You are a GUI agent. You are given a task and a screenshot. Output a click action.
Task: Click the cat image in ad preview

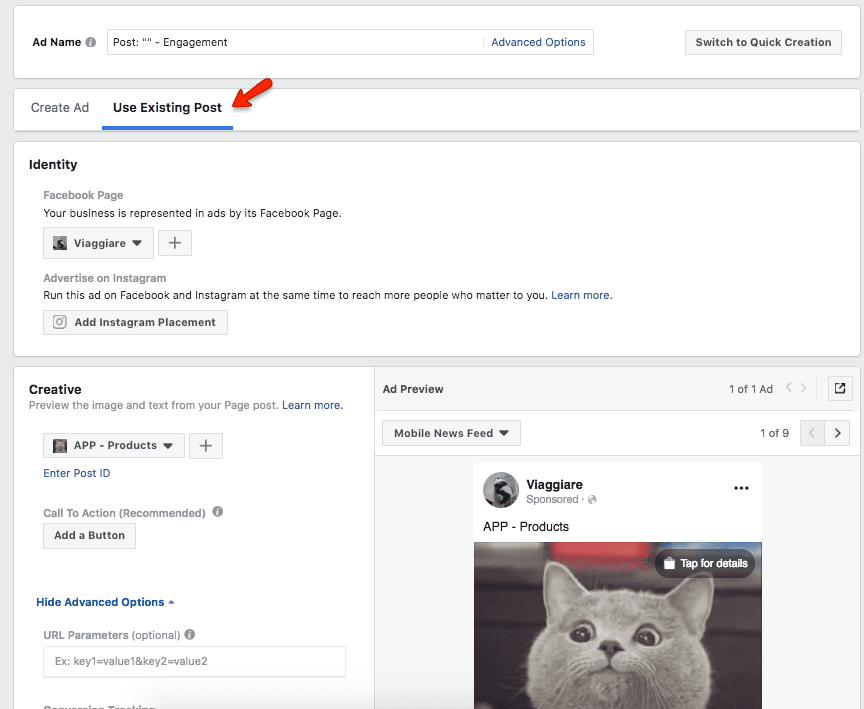click(618, 626)
